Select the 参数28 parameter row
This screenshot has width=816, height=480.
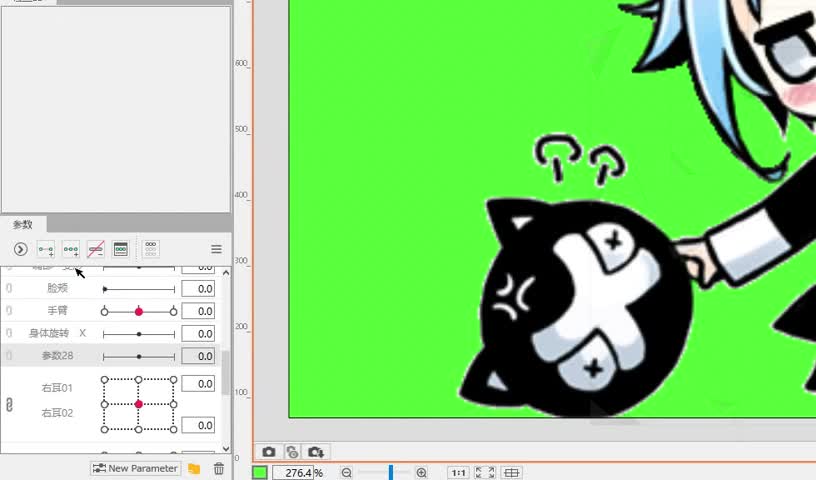point(111,356)
